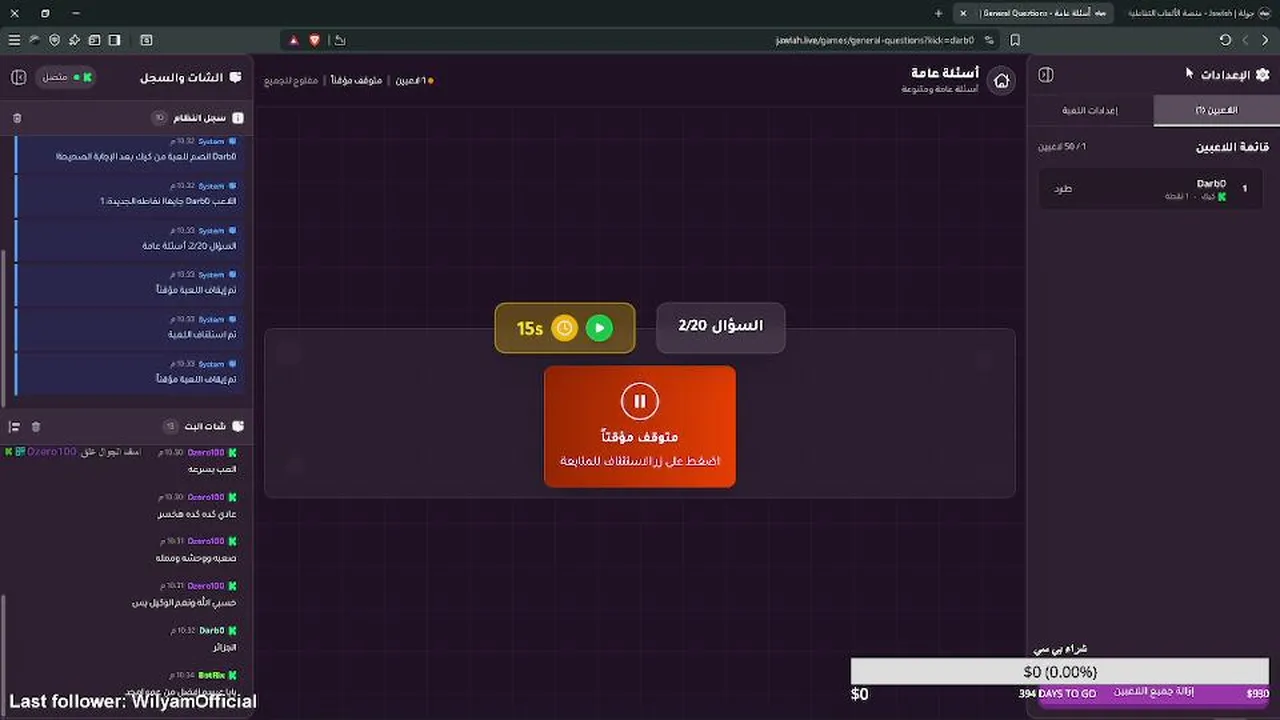The width and height of the screenshot is (1280, 720).
Task: Open the extensions puzzle icon
Action: (74, 40)
